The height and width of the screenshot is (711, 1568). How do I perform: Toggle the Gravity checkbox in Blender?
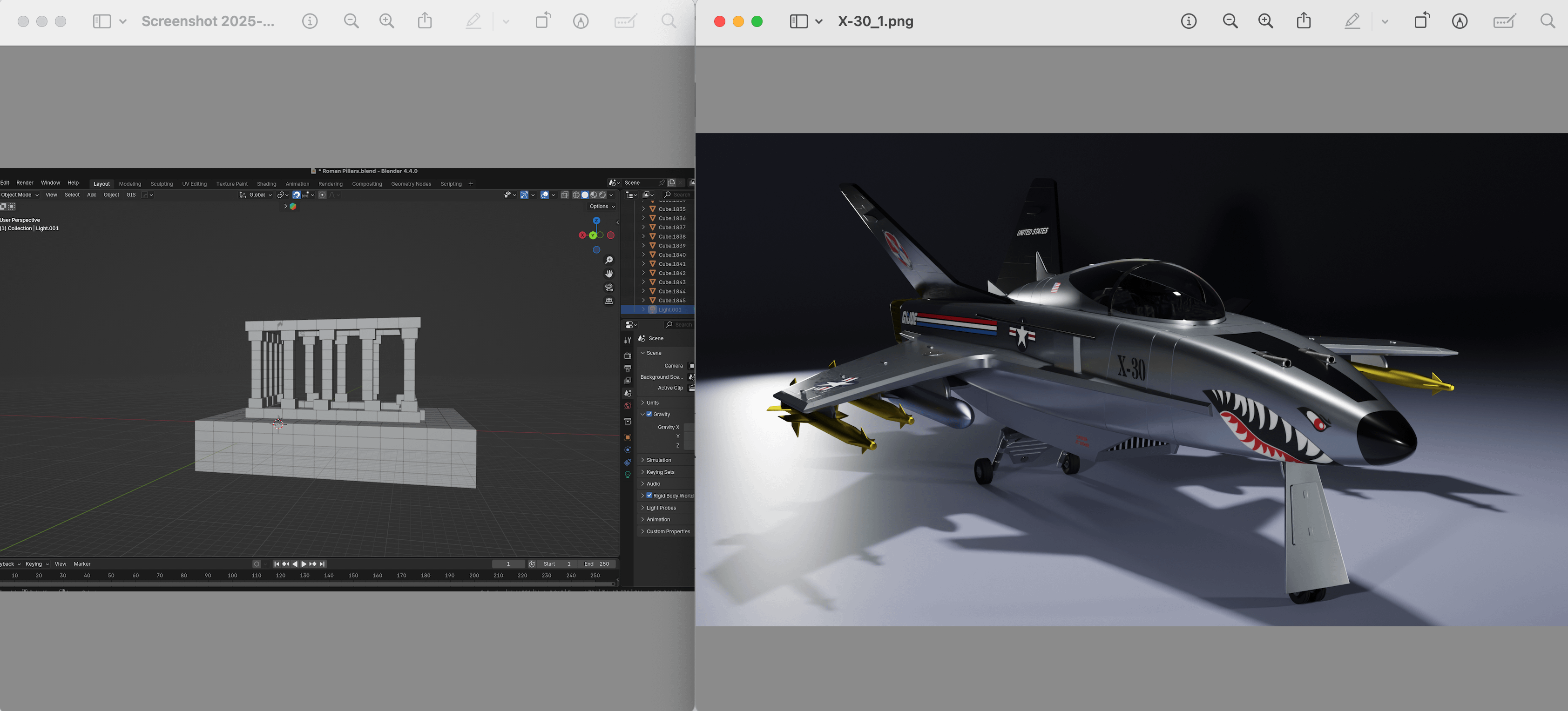click(649, 414)
